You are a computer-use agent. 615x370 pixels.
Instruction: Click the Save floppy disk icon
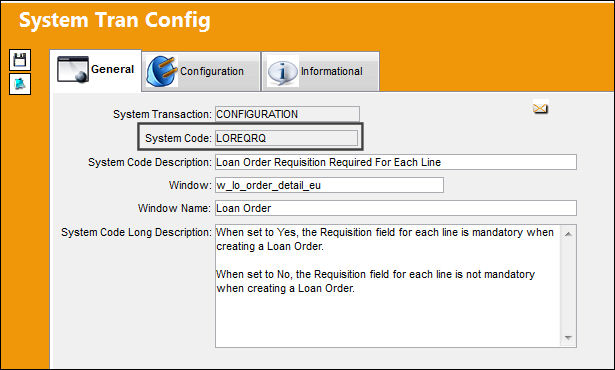tap(20, 60)
